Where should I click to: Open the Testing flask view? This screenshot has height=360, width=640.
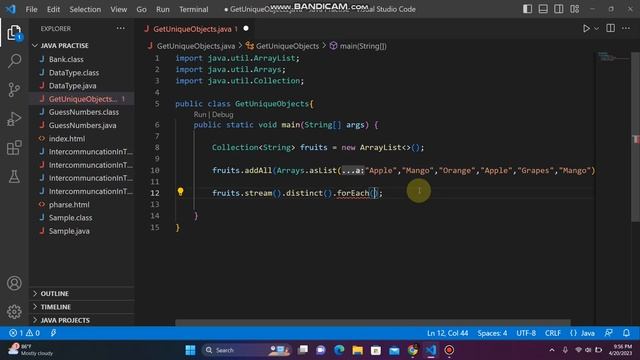pyautogui.click(x=14, y=176)
